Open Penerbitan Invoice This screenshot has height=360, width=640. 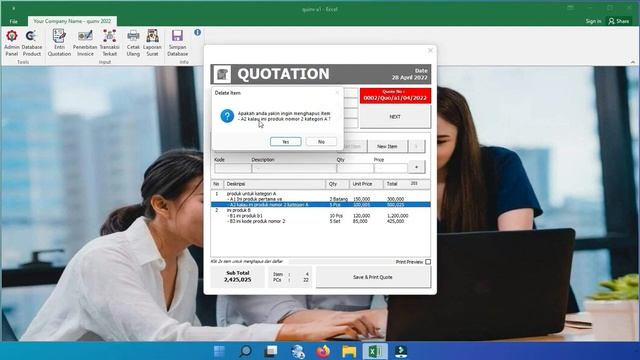click(85, 42)
